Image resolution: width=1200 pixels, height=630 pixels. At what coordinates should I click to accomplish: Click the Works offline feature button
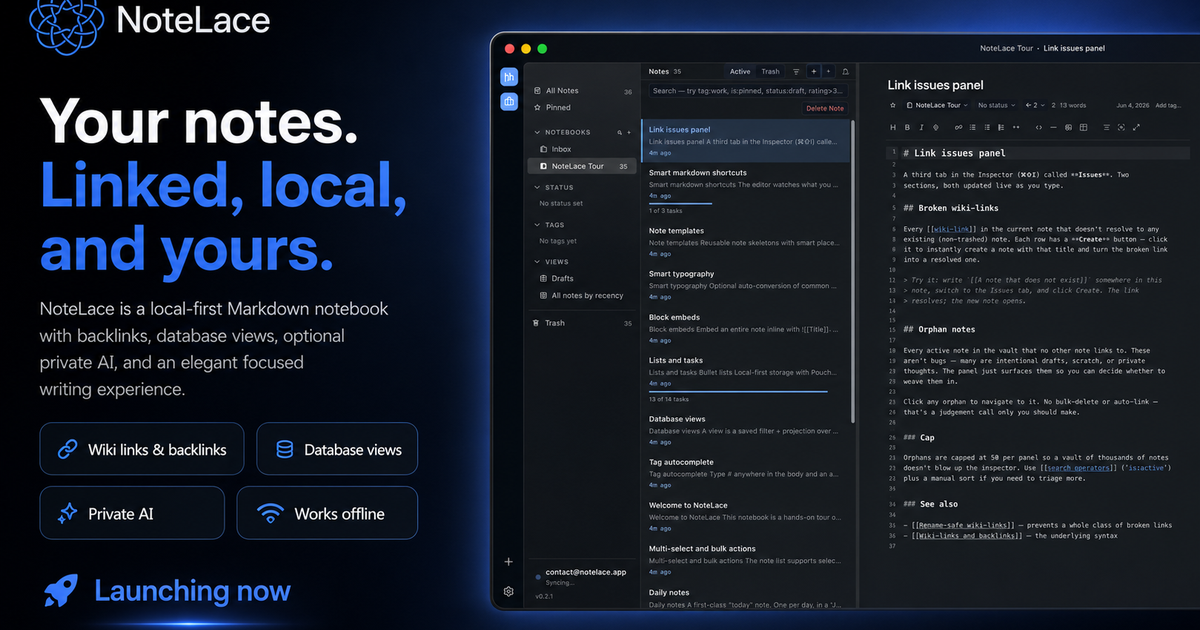point(327,513)
